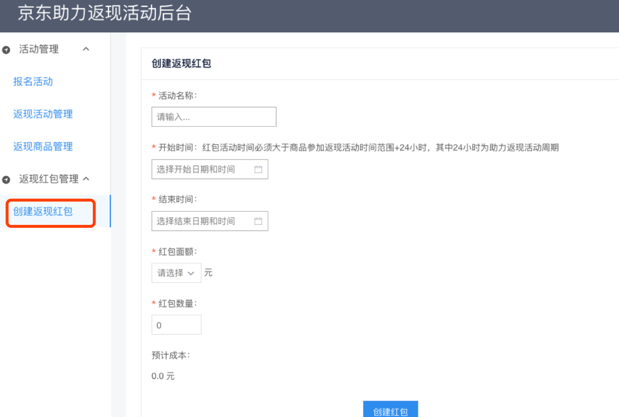Click the 红包面额 label
The height and width of the screenshot is (417, 619).
coord(177,252)
